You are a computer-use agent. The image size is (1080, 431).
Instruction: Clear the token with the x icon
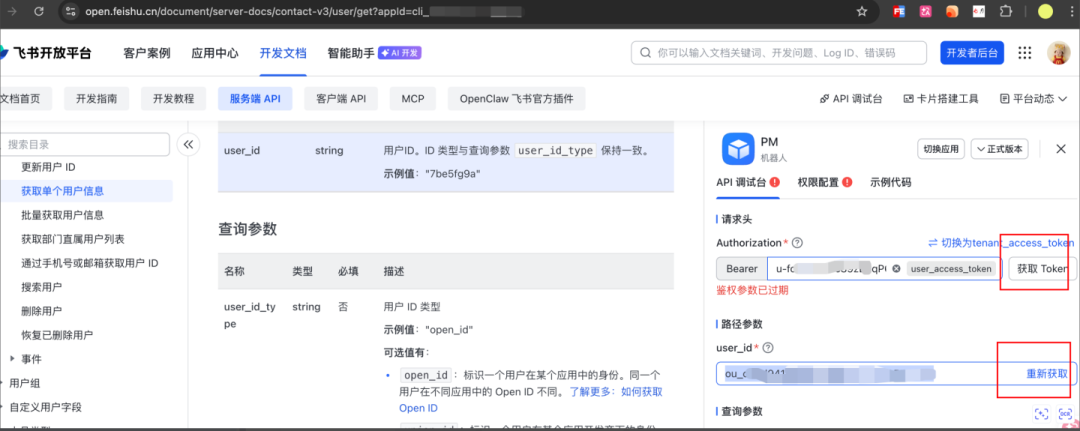pyautogui.click(x=896, y=269)
